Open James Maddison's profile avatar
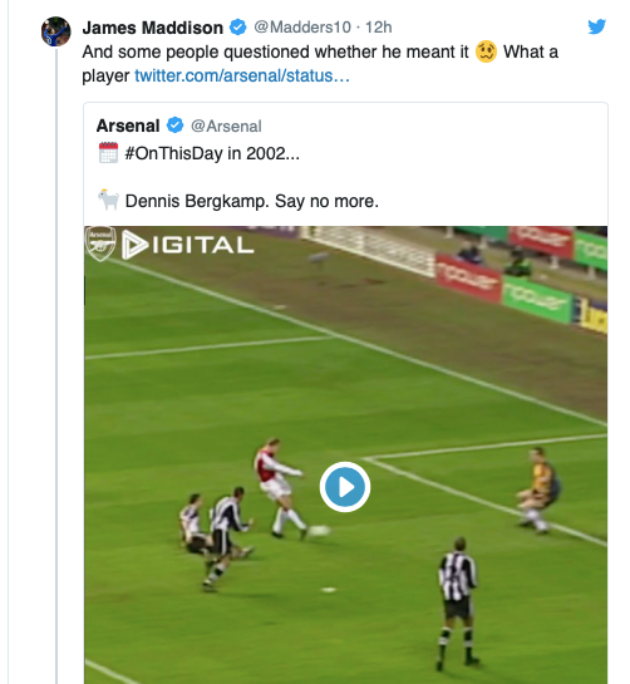This screenshot has width=630, height=684. (x=56, y=32)
